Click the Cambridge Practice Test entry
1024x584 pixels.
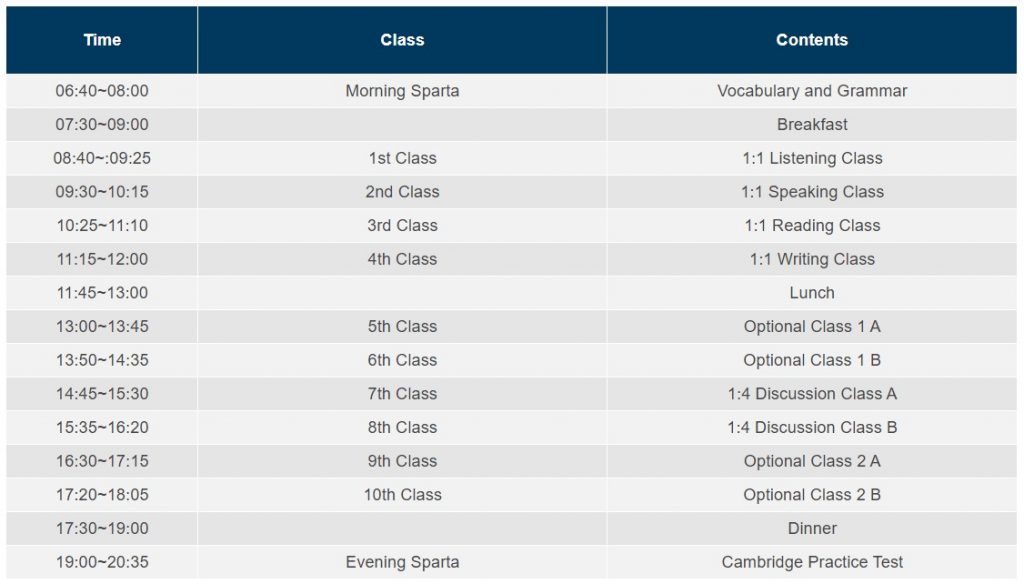tap(812, 562)
